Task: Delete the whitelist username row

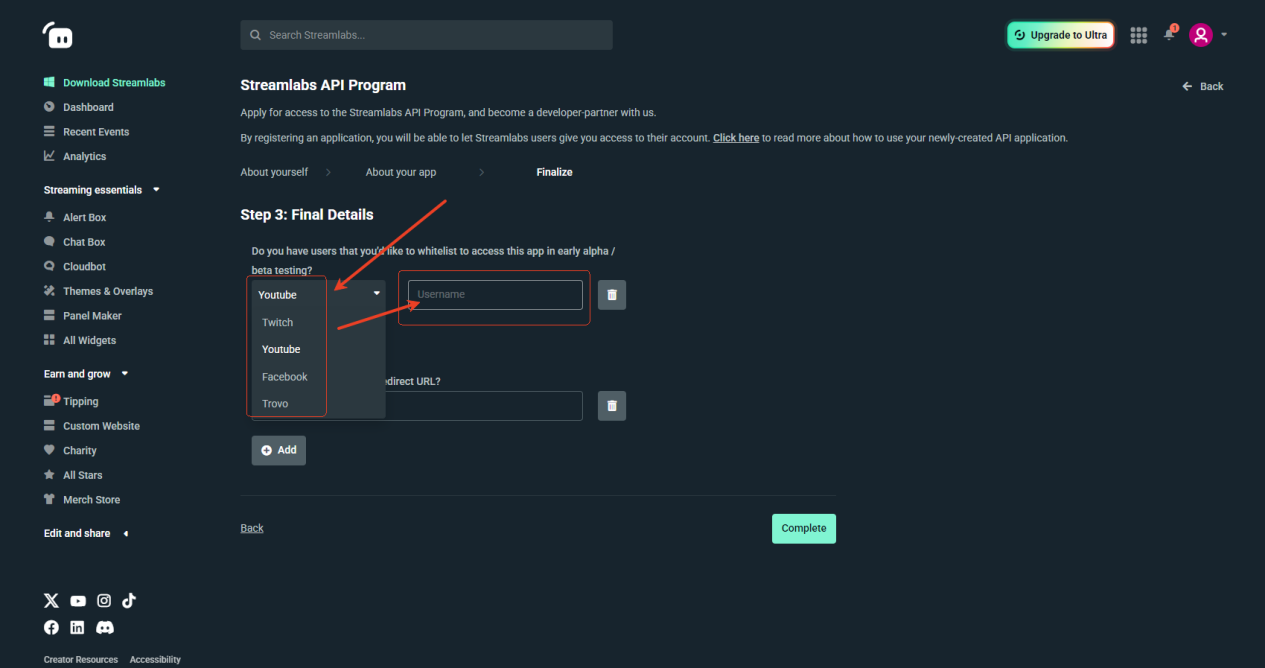Action: pos(612,295)
